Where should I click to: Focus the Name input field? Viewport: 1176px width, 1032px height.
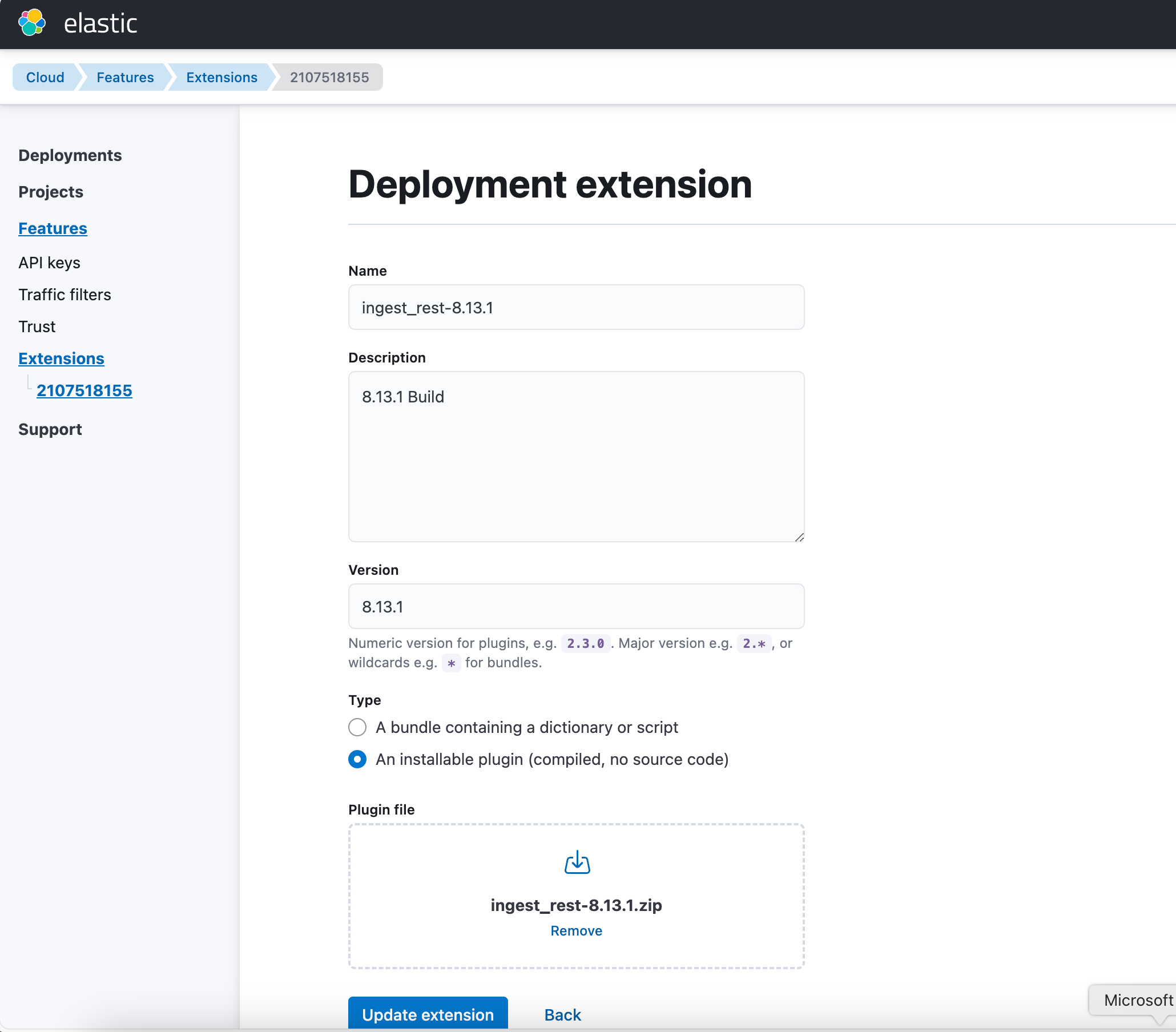pyautogui.click(x=576, y=307)
